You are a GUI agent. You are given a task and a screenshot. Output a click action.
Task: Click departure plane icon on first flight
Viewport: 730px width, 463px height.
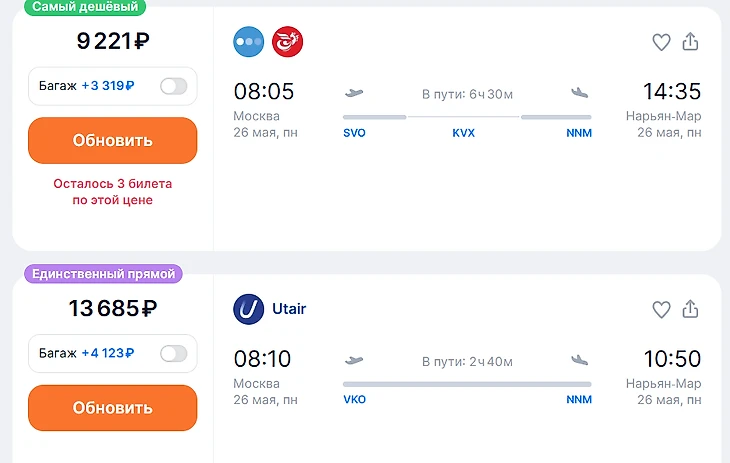click(353, 93)
